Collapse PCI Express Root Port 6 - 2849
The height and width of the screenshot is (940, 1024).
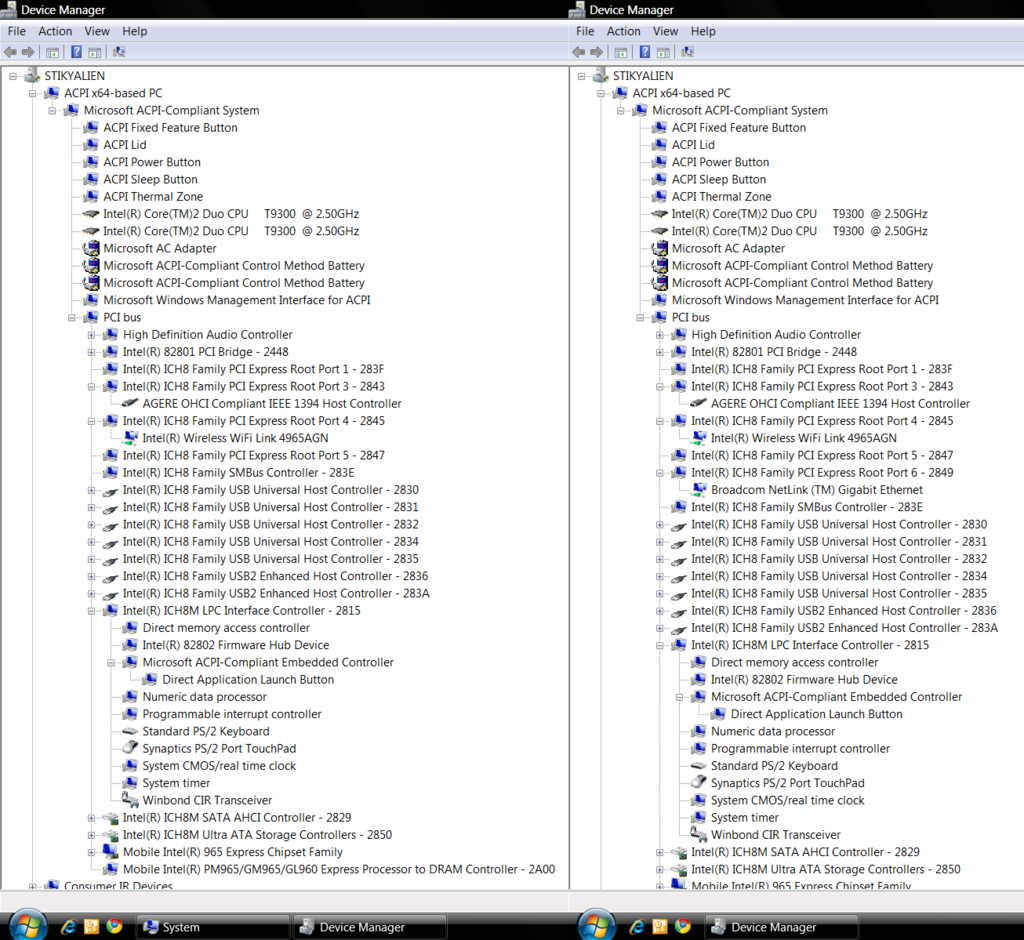[660, 473]
